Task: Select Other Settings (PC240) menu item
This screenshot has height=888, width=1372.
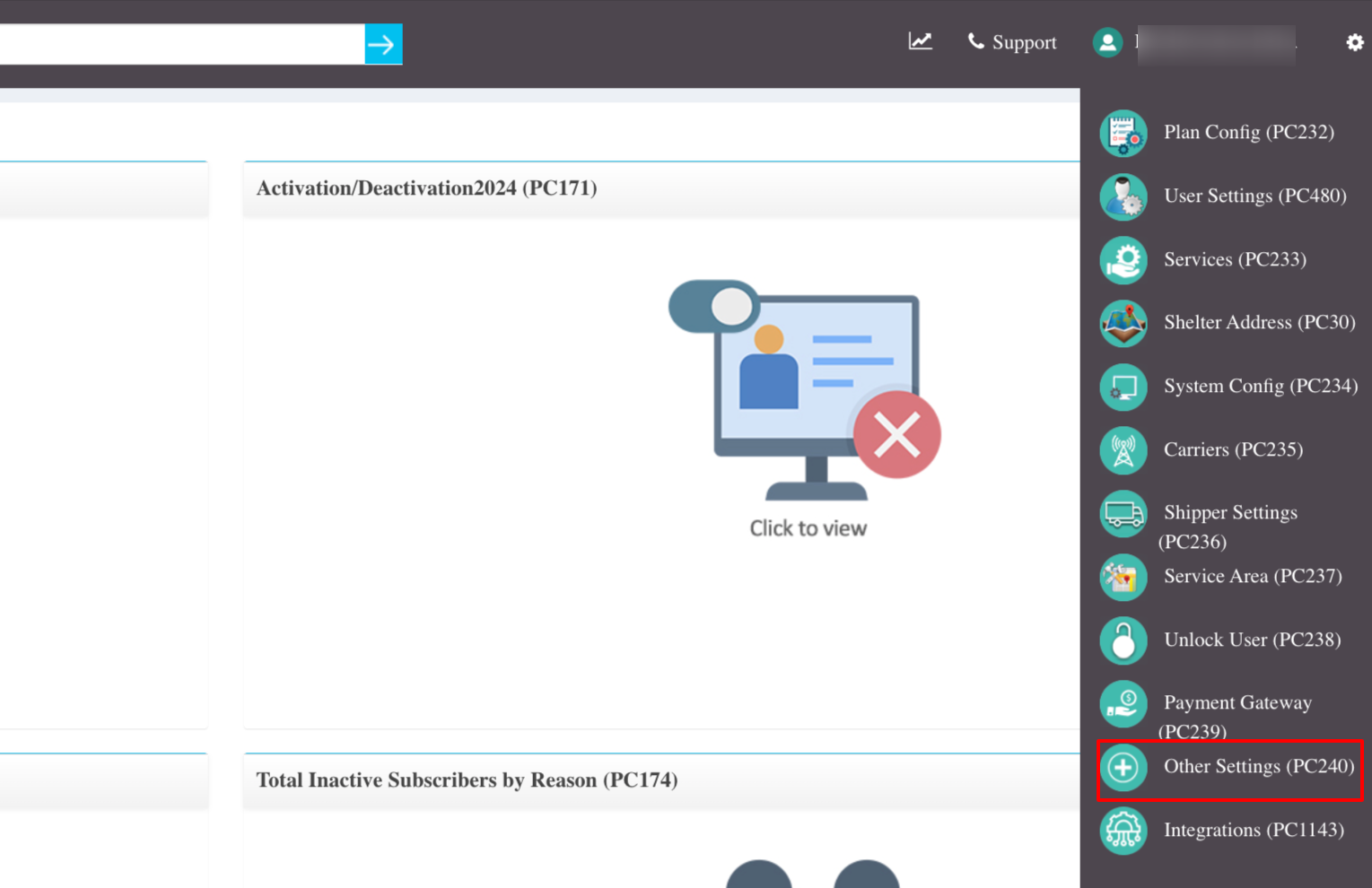Action: click(1229, 770)
